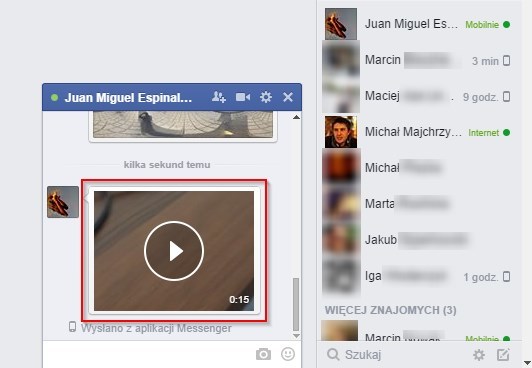Click the chat message input field
The width and height of the screenshot is (532, 368).
click(149, 354)
